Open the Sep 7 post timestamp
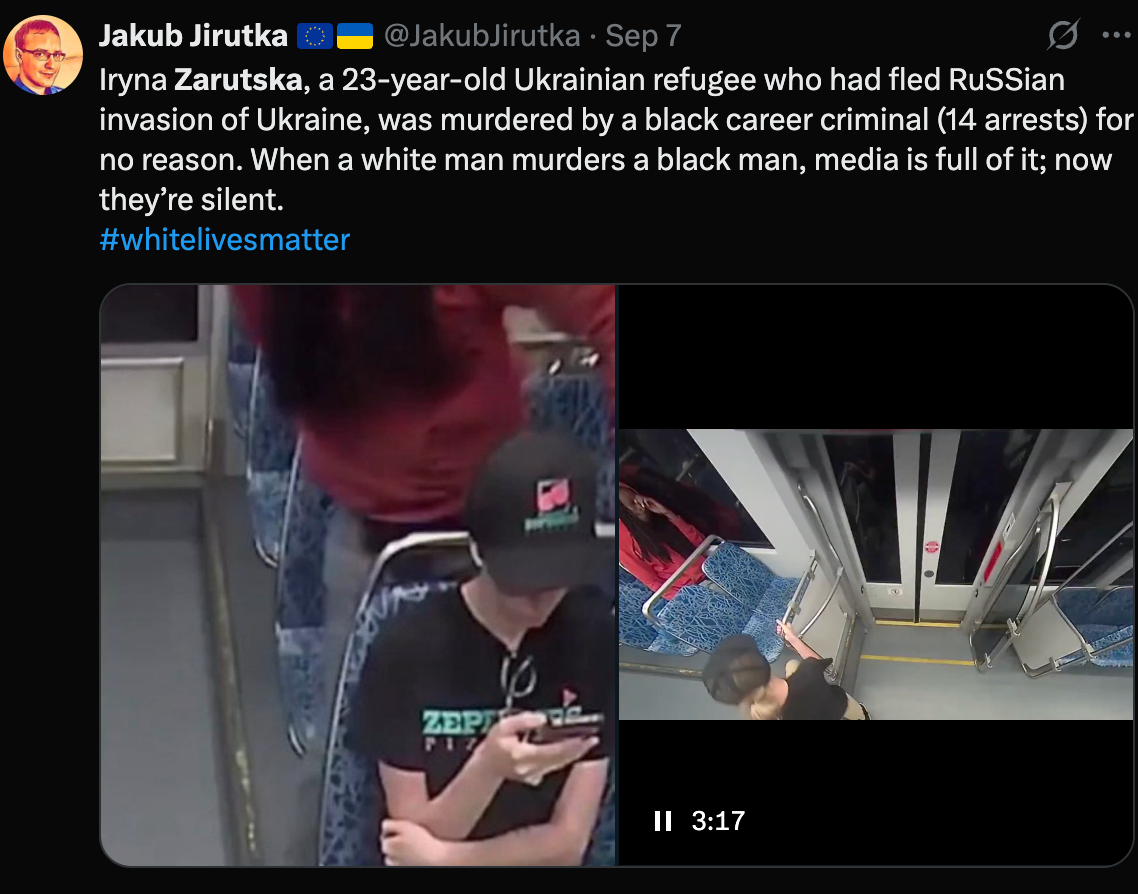The height and width of the screenshot is (894, 1138). (643, 36)
